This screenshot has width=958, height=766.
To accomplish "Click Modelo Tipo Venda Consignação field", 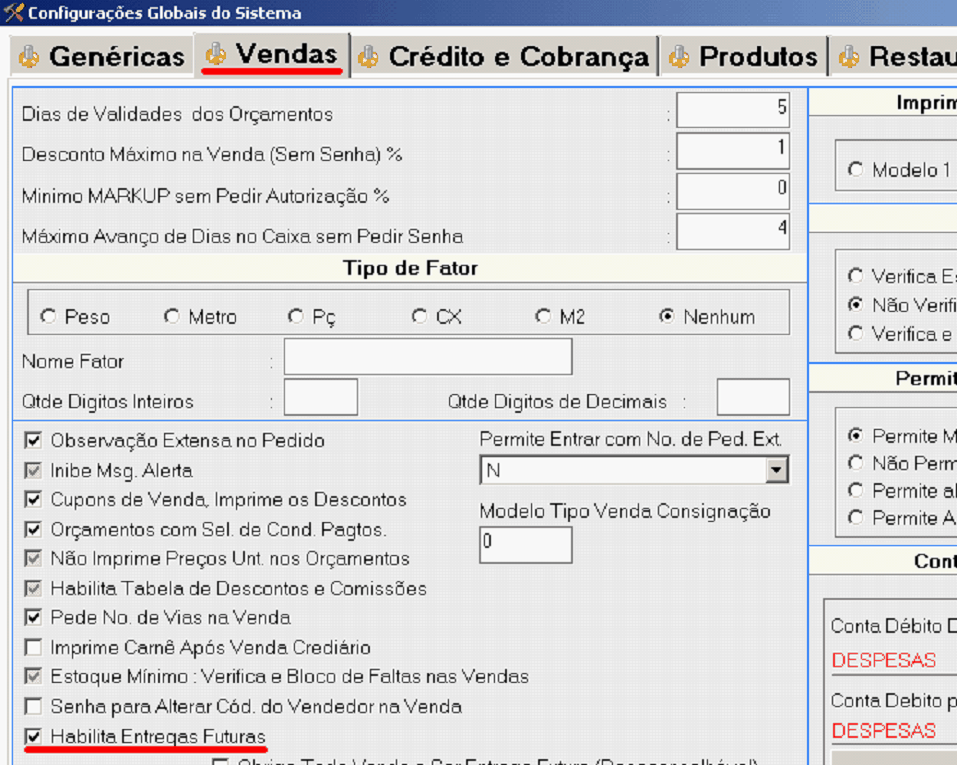I will coord(526,544).
